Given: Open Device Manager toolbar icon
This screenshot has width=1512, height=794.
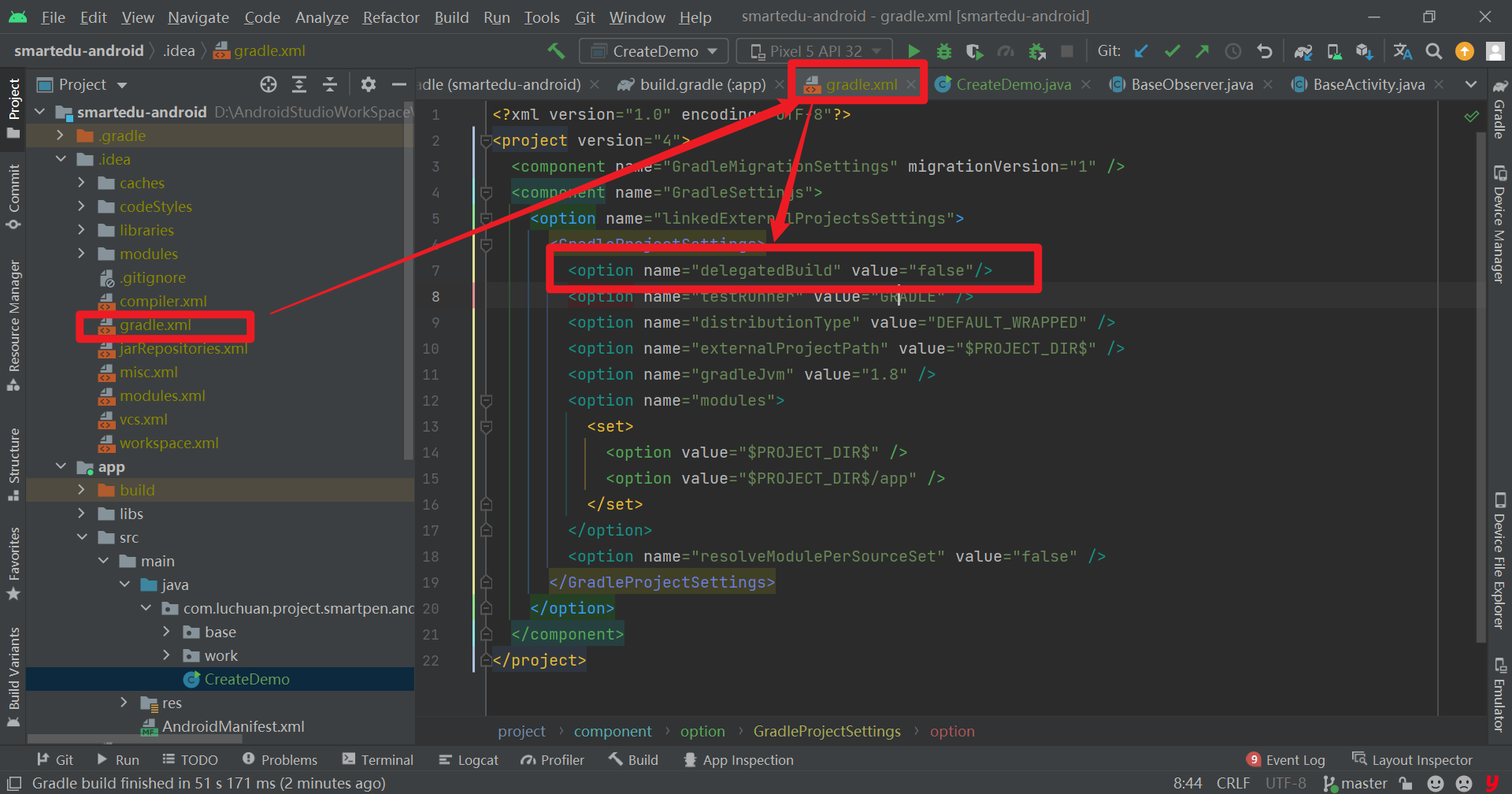Looking at the screenshot, I should coord(1334,51).
